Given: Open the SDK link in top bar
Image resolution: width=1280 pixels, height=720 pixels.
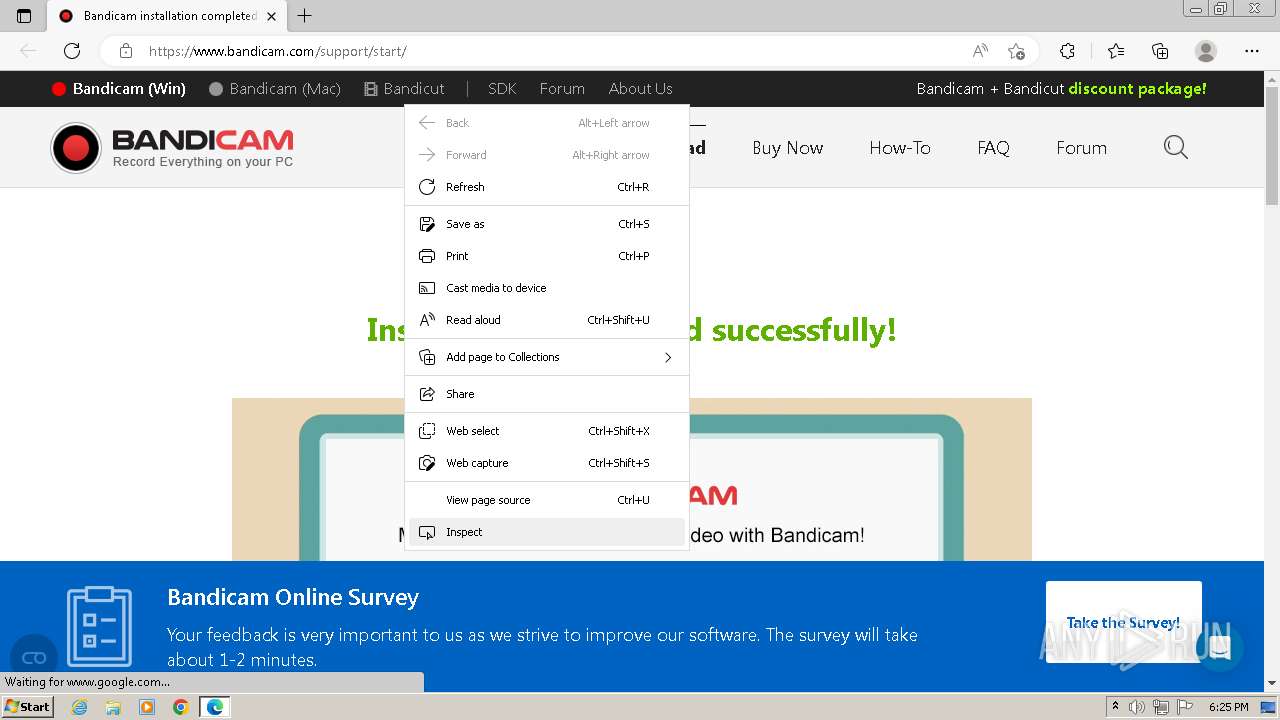Looking at the screenshot, I should tap(502, 89).
